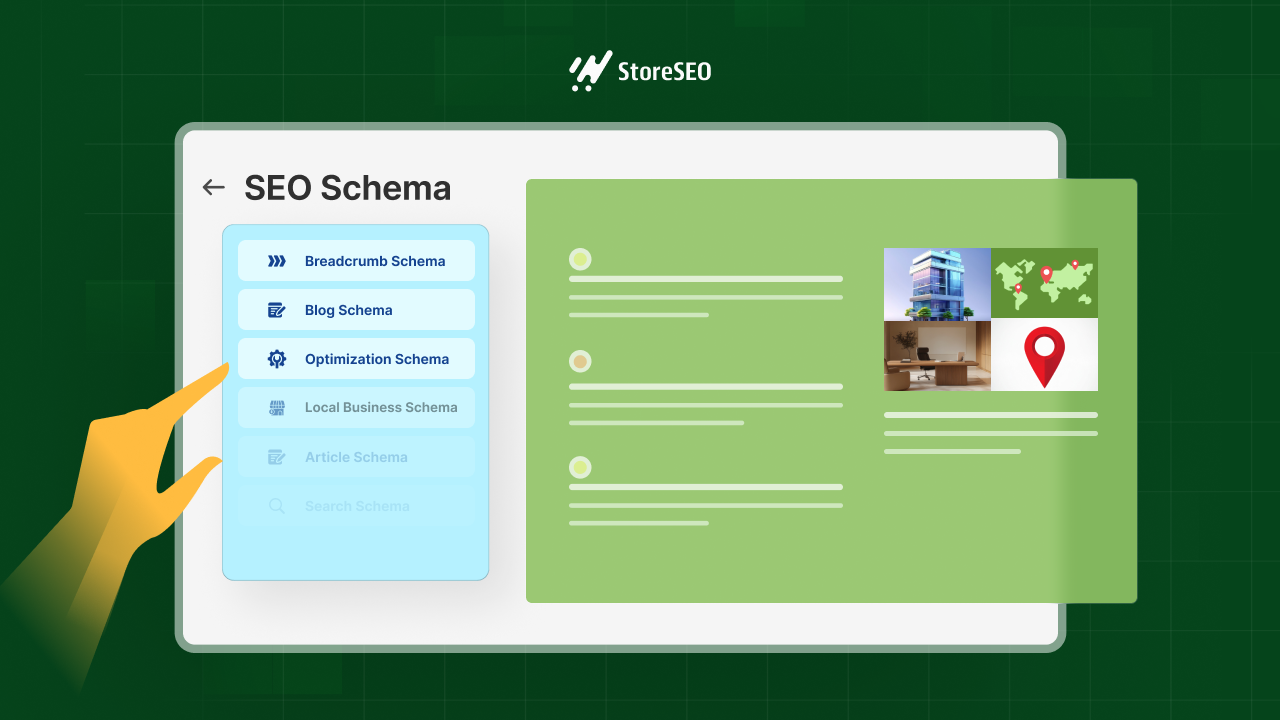Toggle the first green bullet indicator

pos(580,259)
